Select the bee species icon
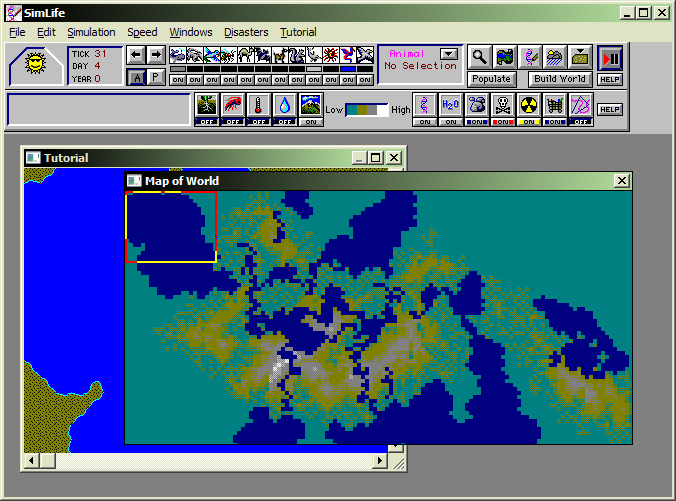676x501 pixels. 228,55
